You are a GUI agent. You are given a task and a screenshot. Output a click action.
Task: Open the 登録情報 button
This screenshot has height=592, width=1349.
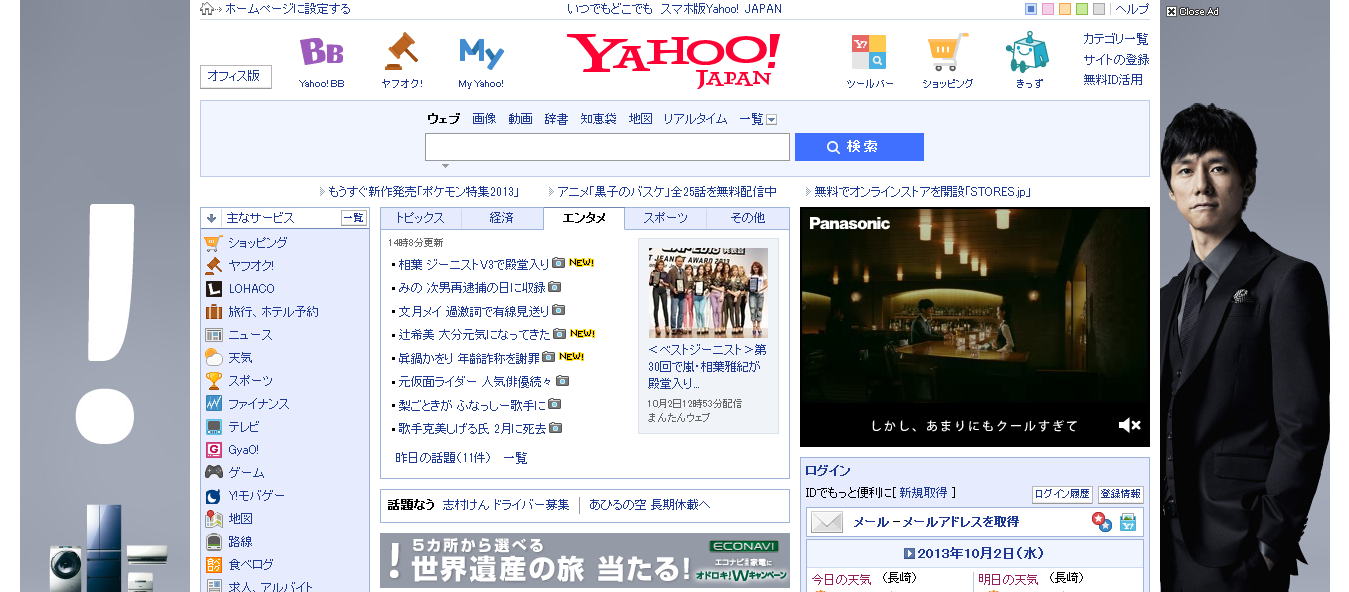(1120, 494)
